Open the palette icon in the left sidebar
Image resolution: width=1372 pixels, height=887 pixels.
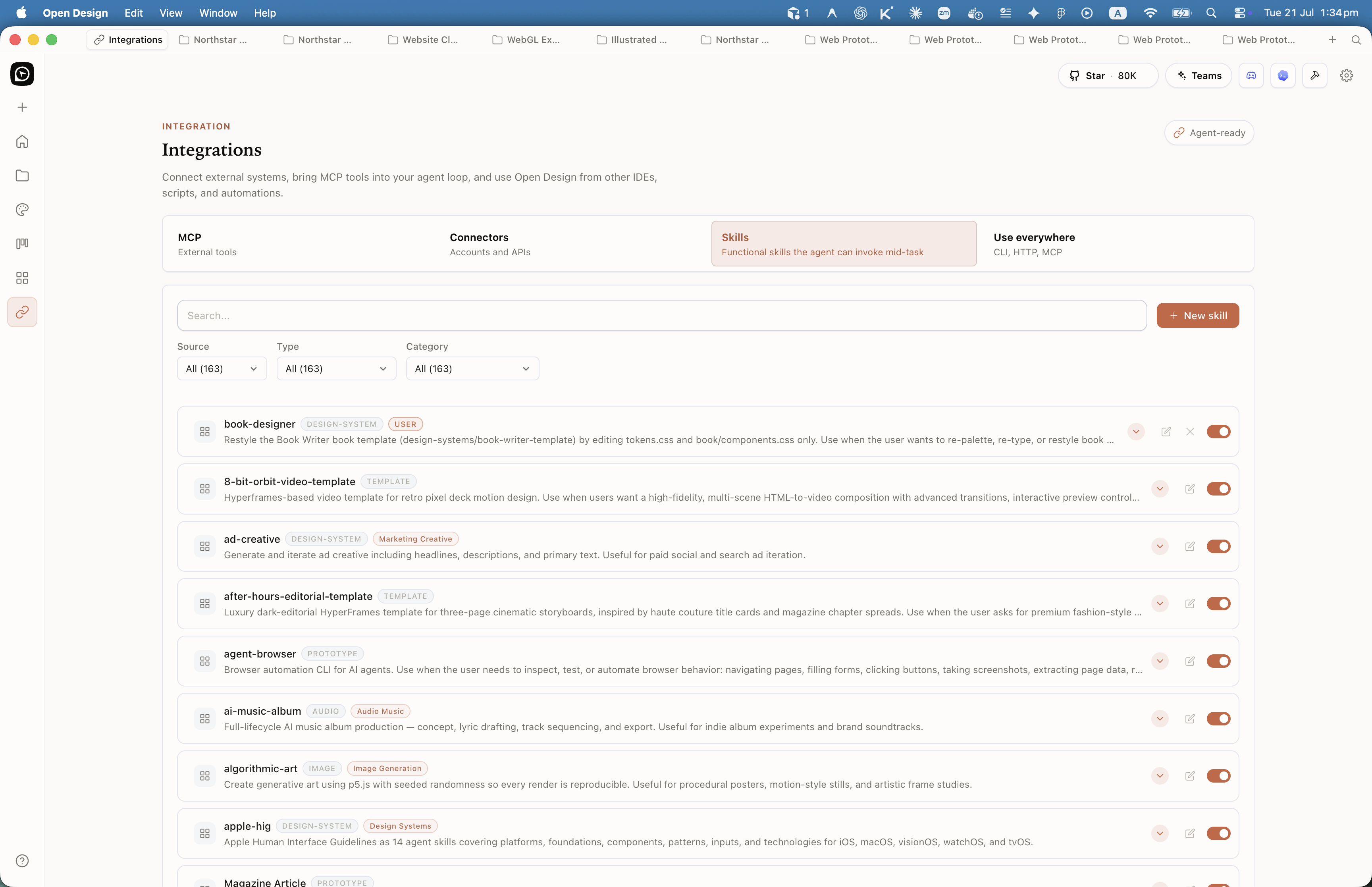22,209
